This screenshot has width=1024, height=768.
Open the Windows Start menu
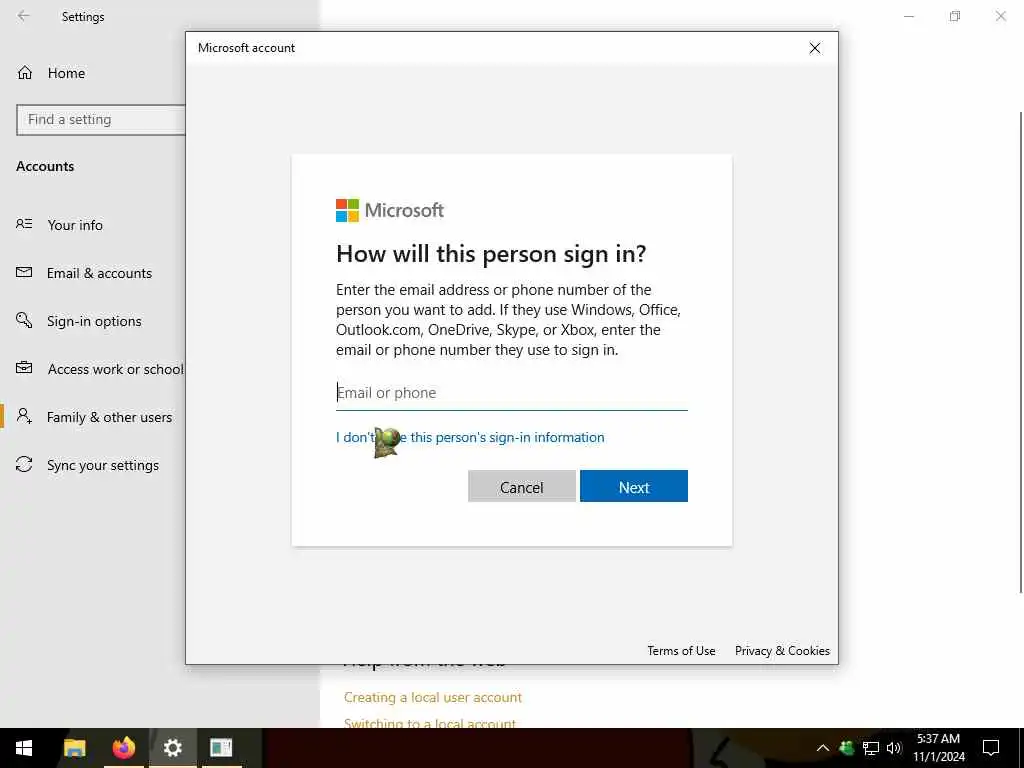tap(24, 748)
